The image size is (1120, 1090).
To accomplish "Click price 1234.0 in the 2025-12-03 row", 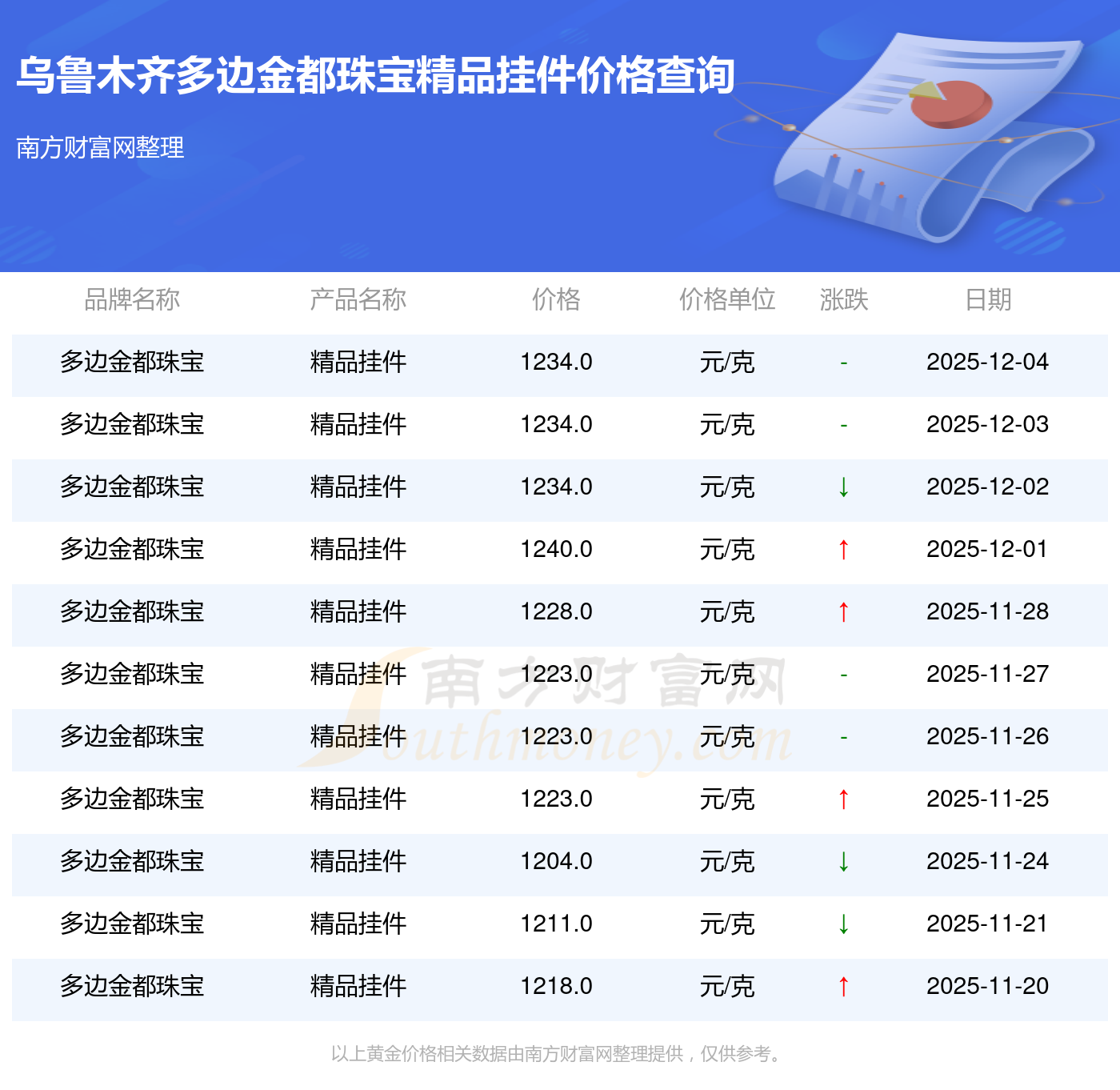I will pyautogui.click(x=556, y=424).
